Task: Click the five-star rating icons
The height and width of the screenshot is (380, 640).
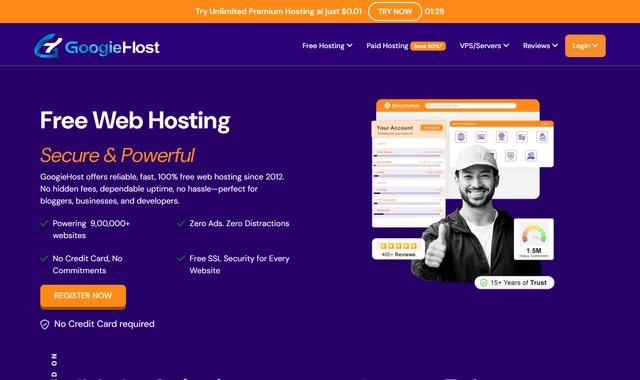Action: (398, 246)
